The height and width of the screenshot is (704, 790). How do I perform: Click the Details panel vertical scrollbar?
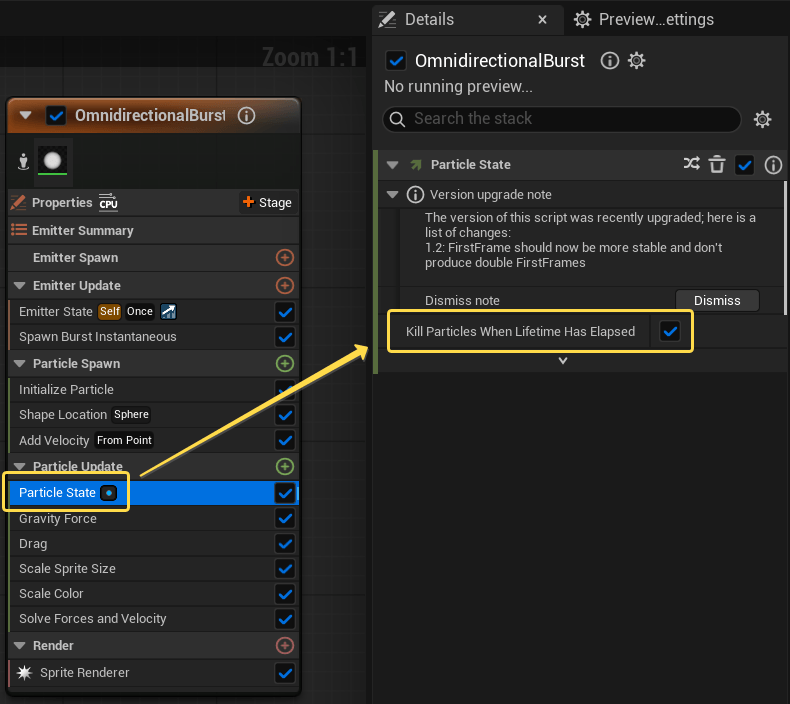click(x=785, y=247)
